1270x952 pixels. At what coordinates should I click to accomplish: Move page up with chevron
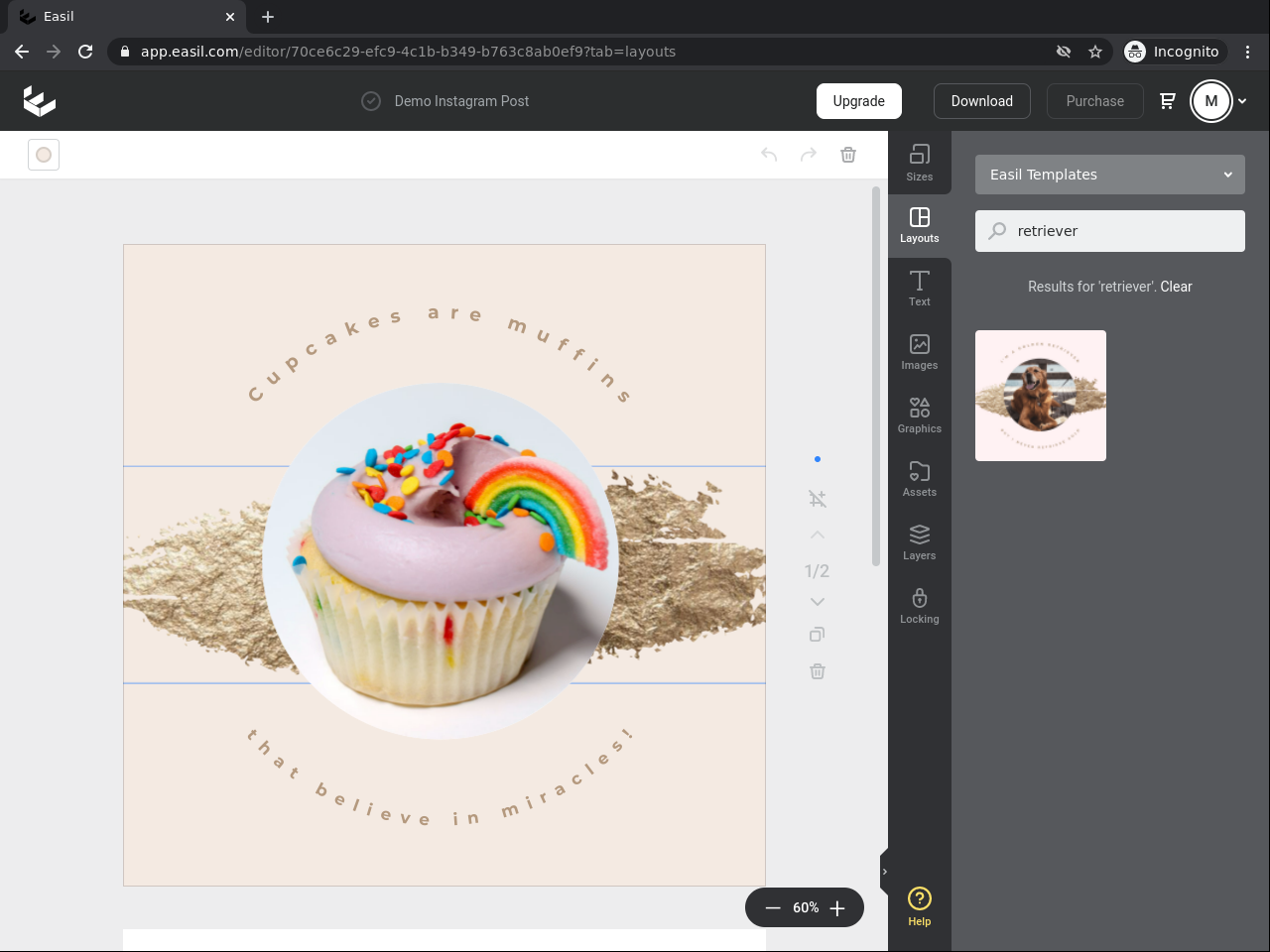(x=818, y=535)
